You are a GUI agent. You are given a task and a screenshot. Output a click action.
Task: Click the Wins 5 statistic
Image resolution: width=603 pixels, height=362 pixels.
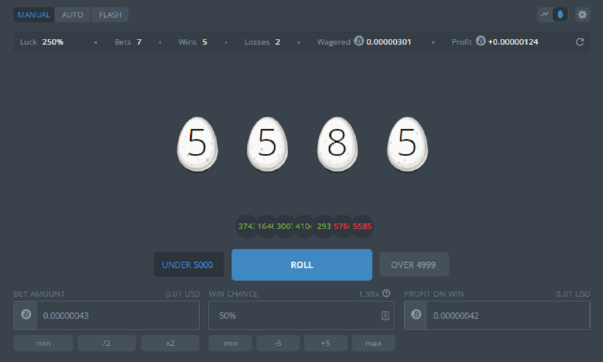pyautogui.click(x=193, y=42)
